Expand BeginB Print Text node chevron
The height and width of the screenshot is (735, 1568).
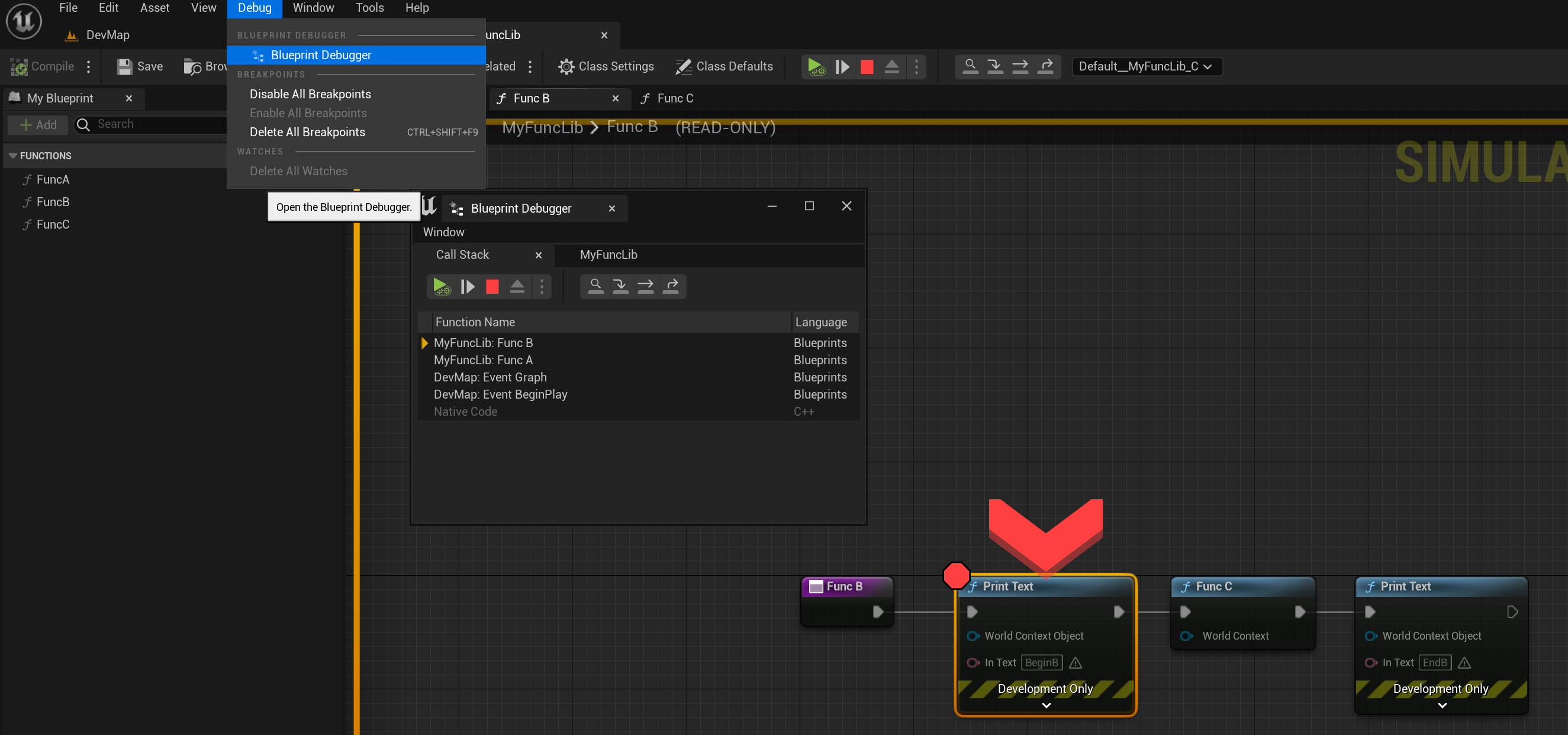1046,705
